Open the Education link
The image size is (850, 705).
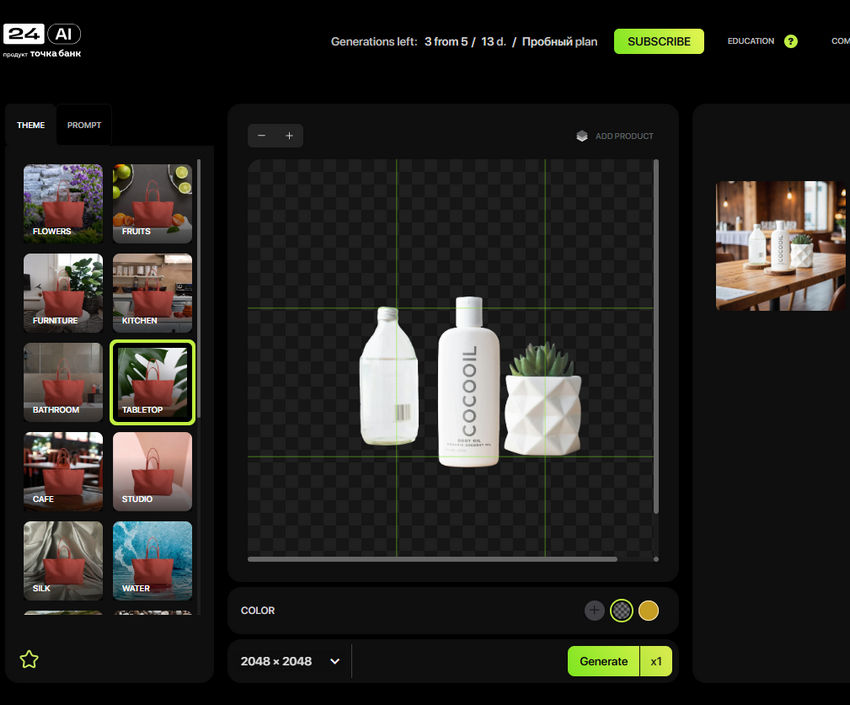pos(751,41)
